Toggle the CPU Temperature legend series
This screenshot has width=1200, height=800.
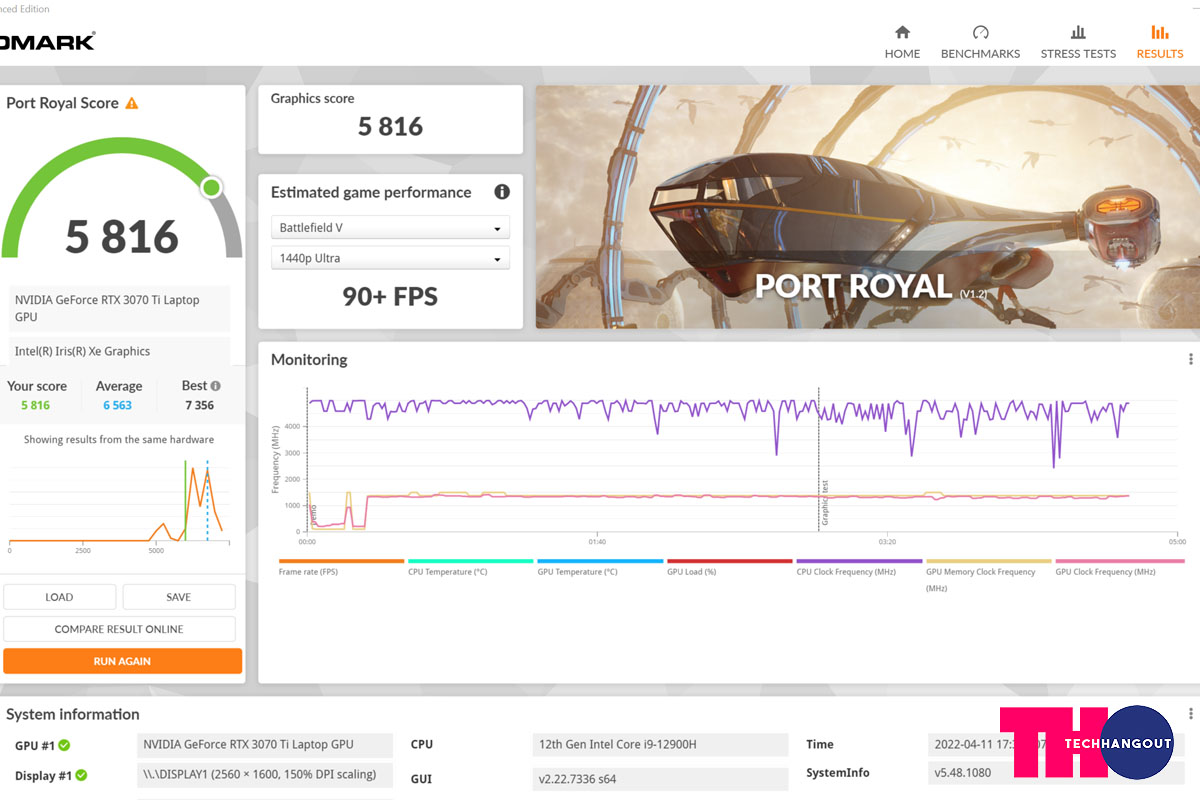pos(470,567)
